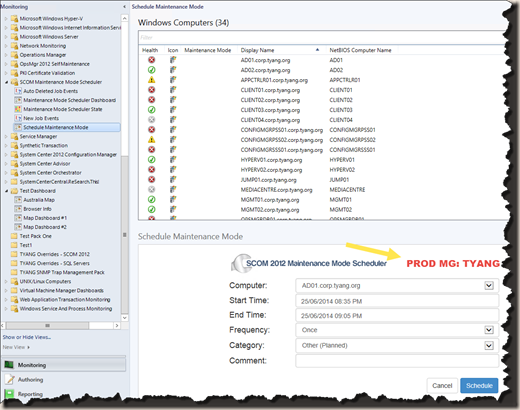
Task: Click the Maintenance Mode Scheduler Dashboard icon
Action: click(x=18, y=100)
